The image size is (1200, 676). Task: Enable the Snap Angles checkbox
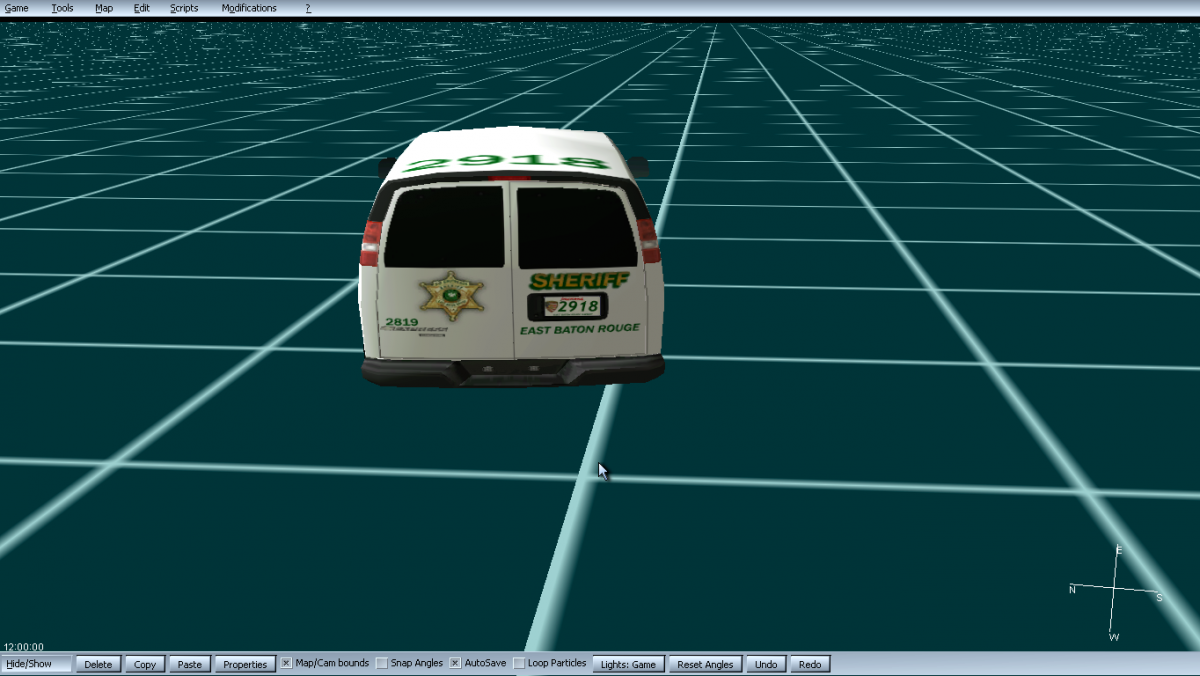point(382,663)
